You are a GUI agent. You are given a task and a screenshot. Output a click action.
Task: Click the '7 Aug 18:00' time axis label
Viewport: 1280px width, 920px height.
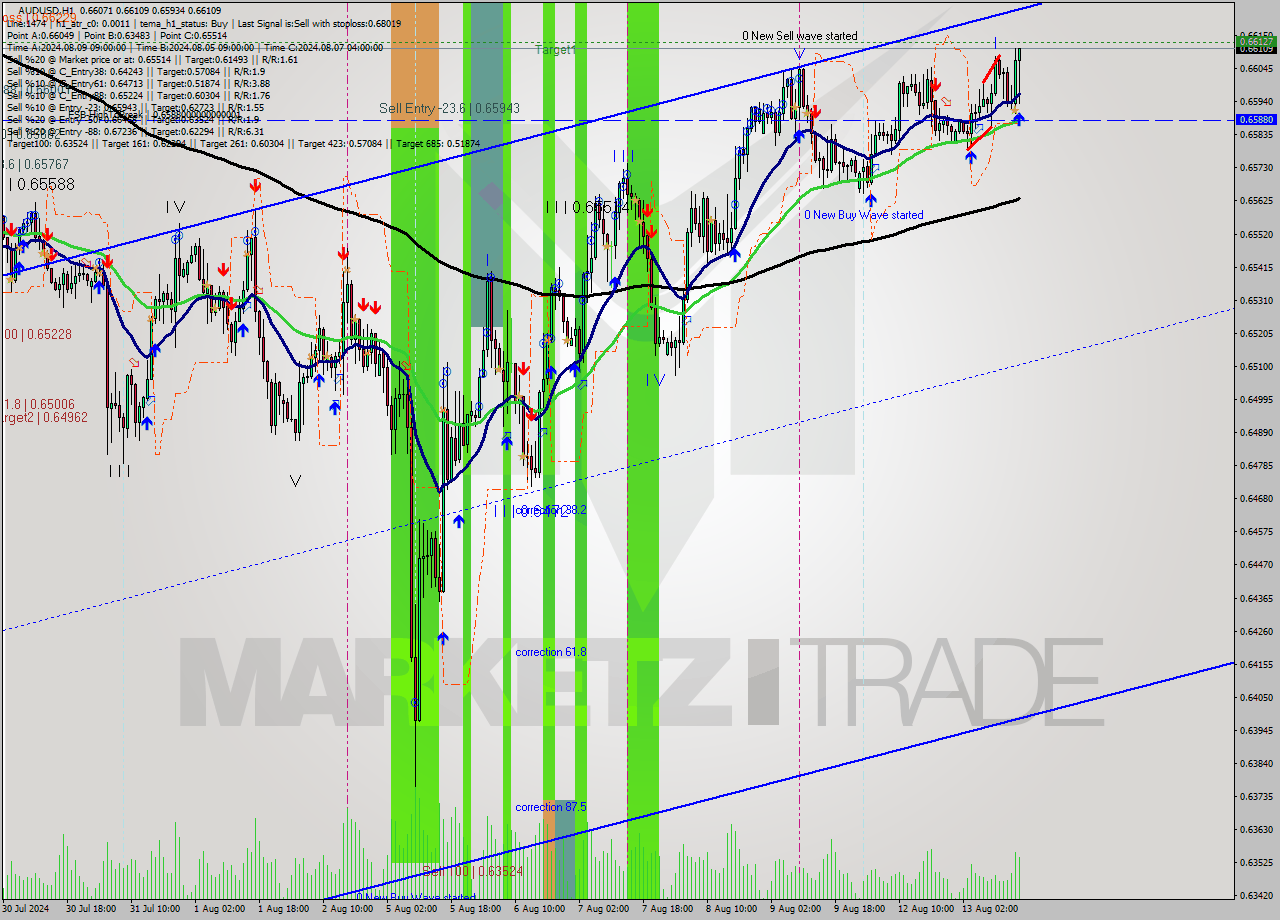click(x=667, y=910)
